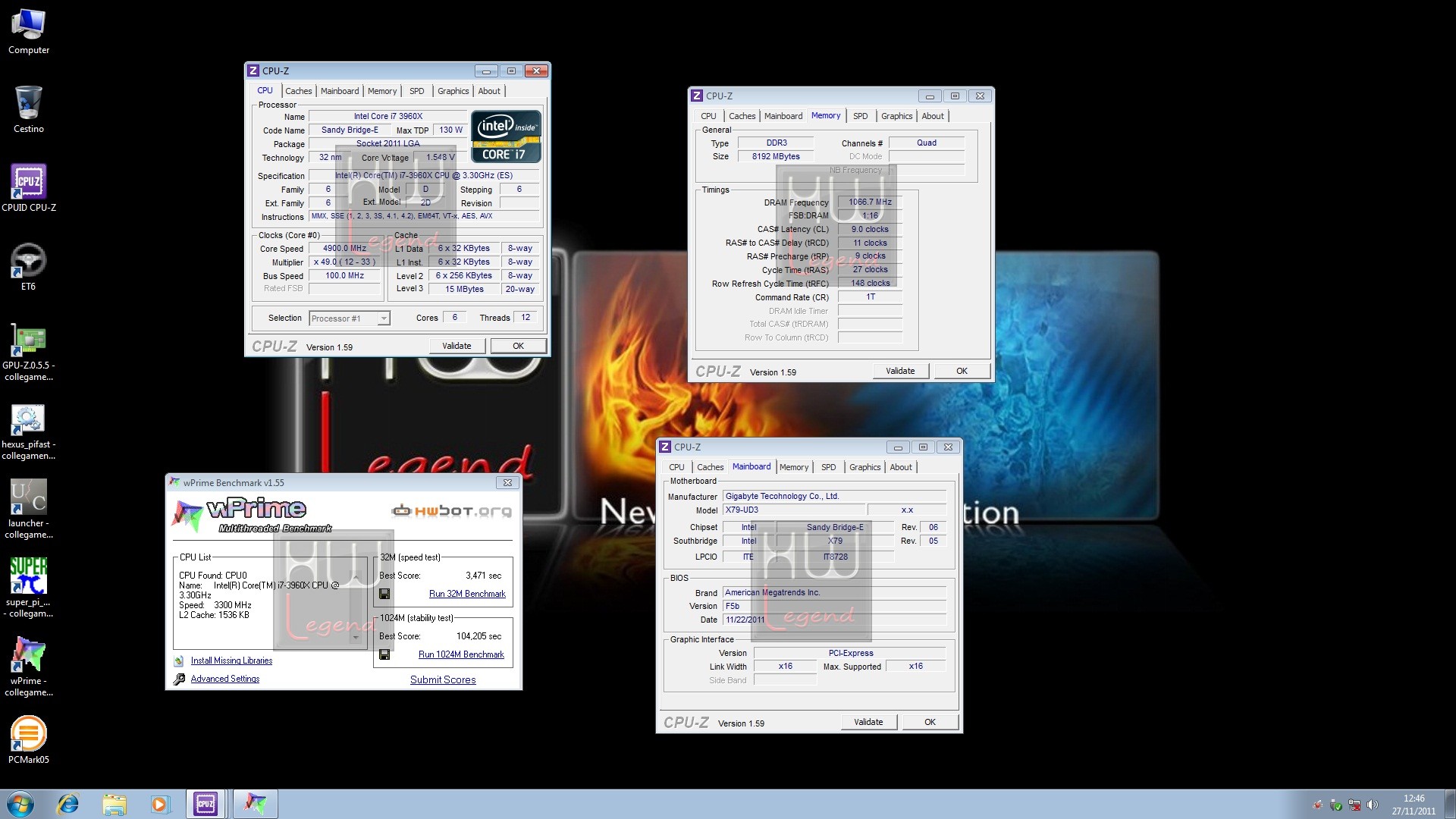Click the Install Missing Libraries icon
1456x819 pixels.
point(179,661)
